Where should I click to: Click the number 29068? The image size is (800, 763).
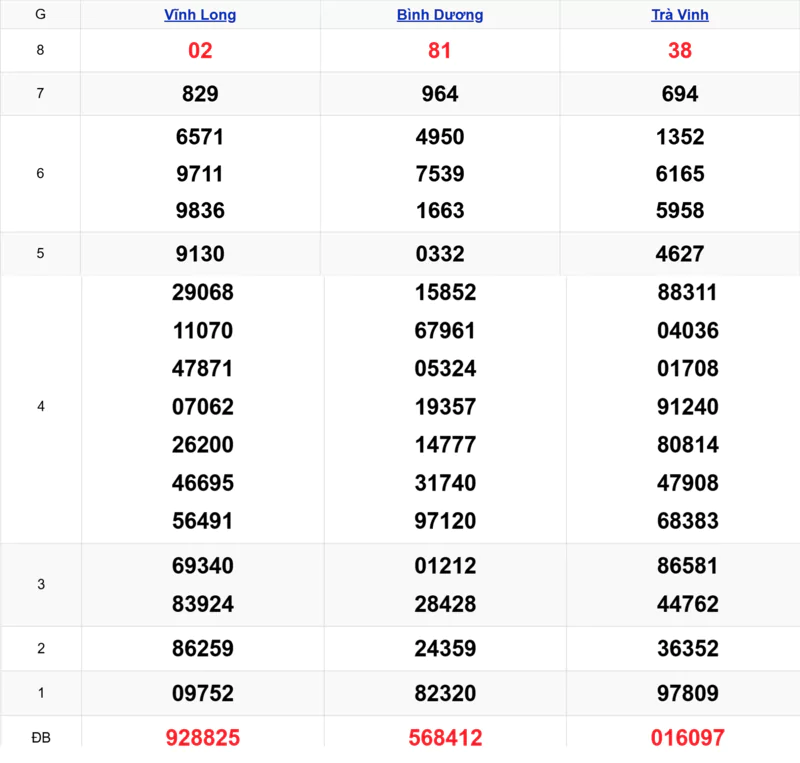pos(203,293)
